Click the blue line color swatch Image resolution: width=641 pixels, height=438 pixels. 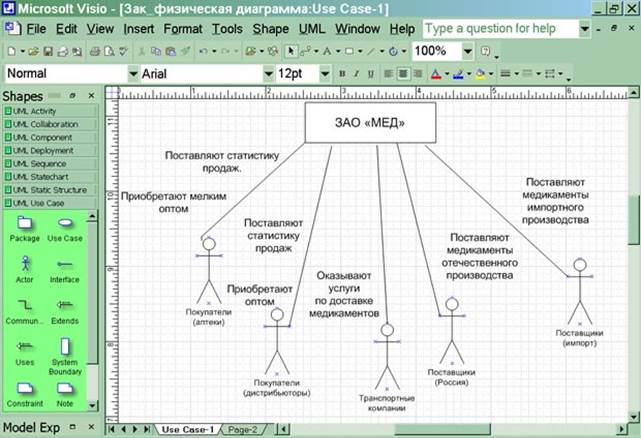(458, 74)
